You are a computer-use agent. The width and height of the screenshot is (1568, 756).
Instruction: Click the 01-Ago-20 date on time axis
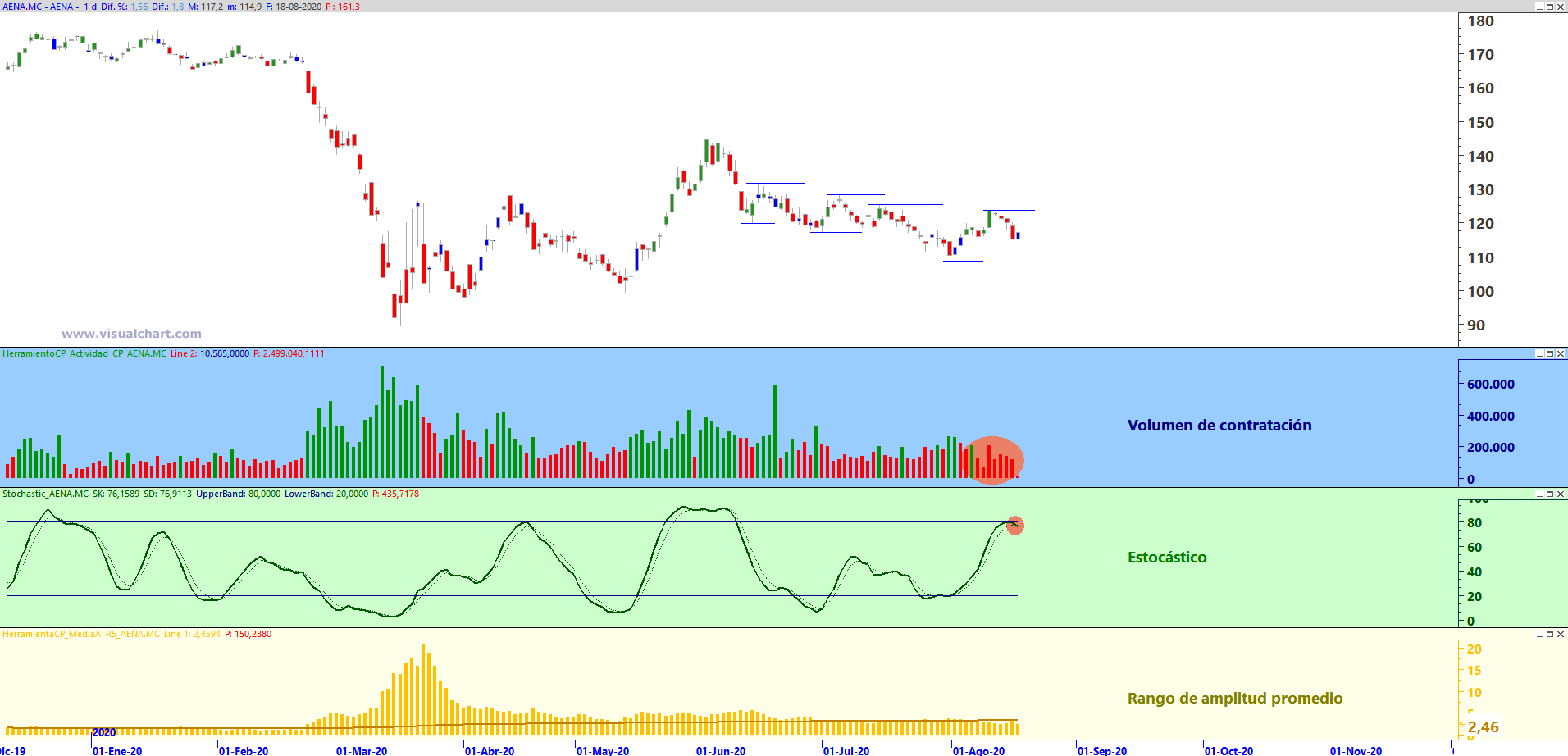(x=979, y=750)
